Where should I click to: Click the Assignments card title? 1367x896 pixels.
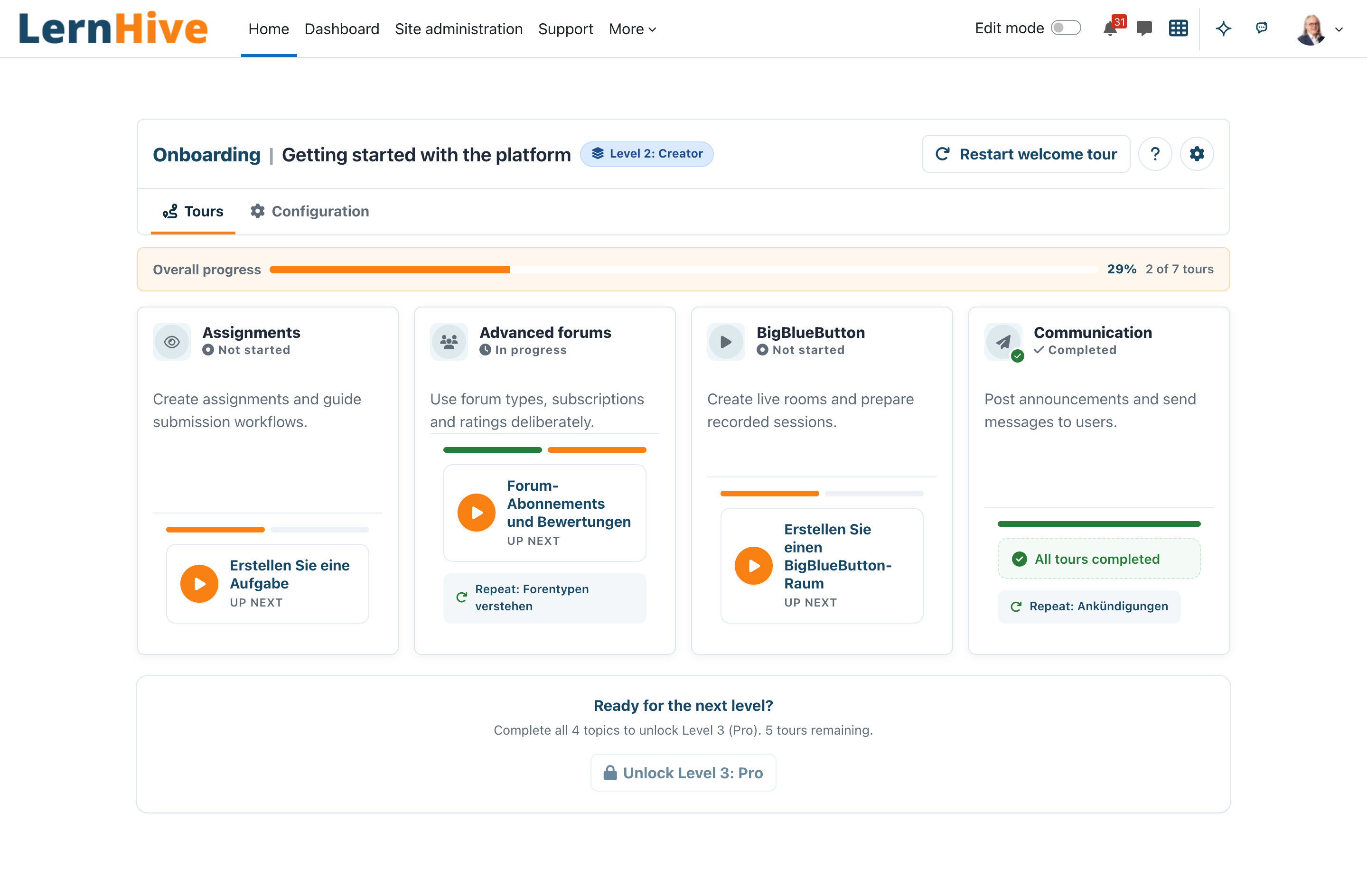(251, 333)
